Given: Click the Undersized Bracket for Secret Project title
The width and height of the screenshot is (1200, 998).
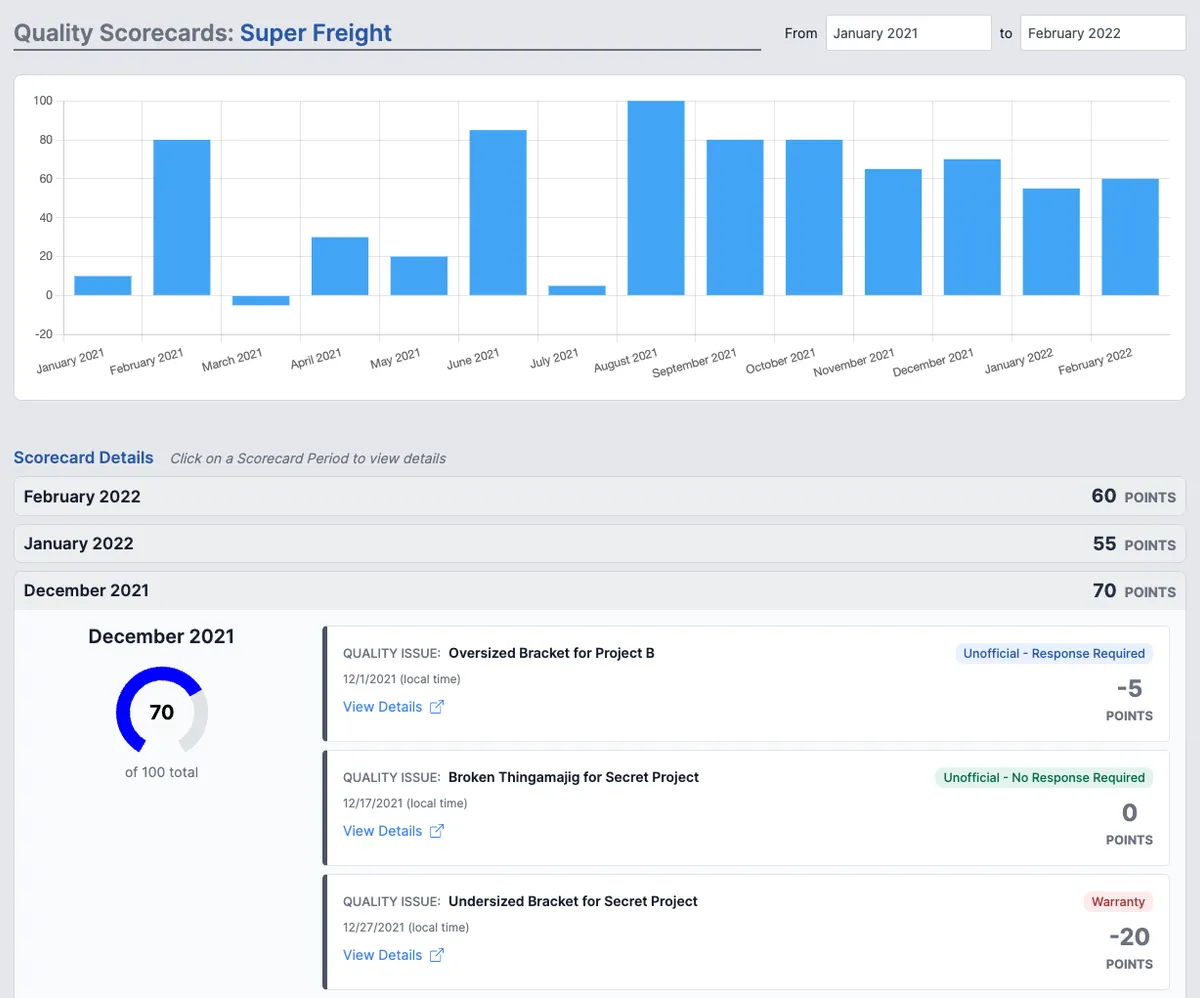Looking at the screenshot, I should pos(573,901).
